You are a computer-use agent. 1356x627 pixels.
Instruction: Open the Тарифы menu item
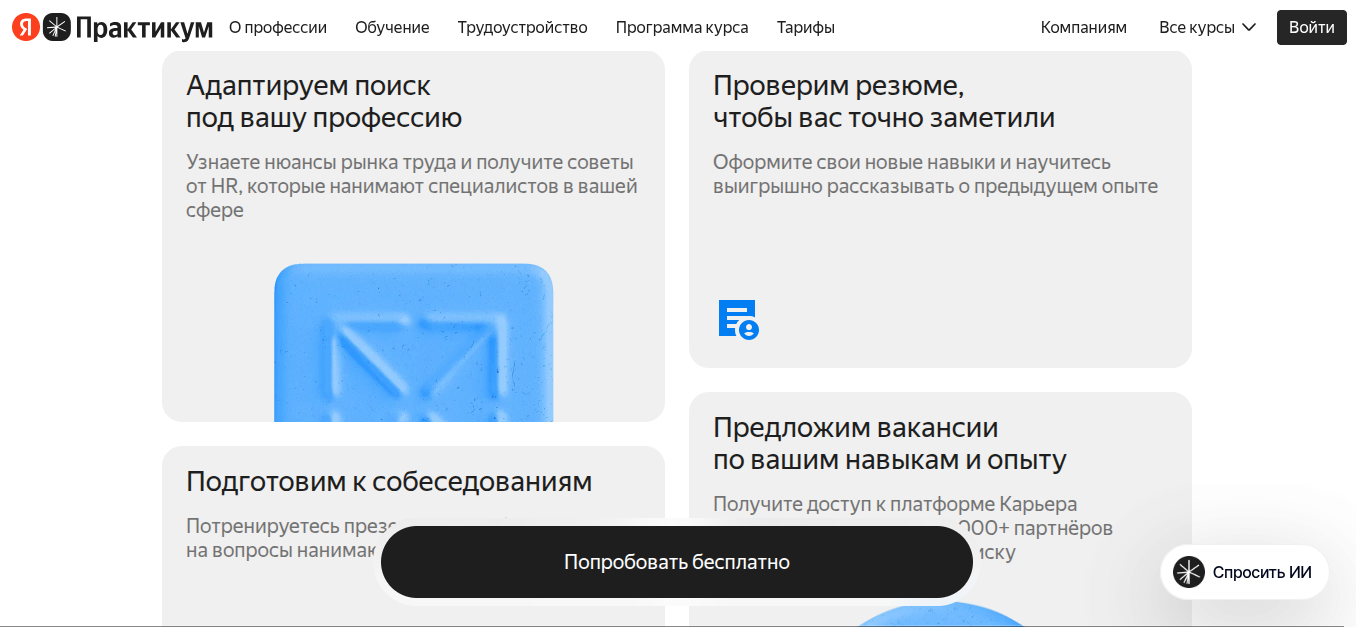[806, 27]
